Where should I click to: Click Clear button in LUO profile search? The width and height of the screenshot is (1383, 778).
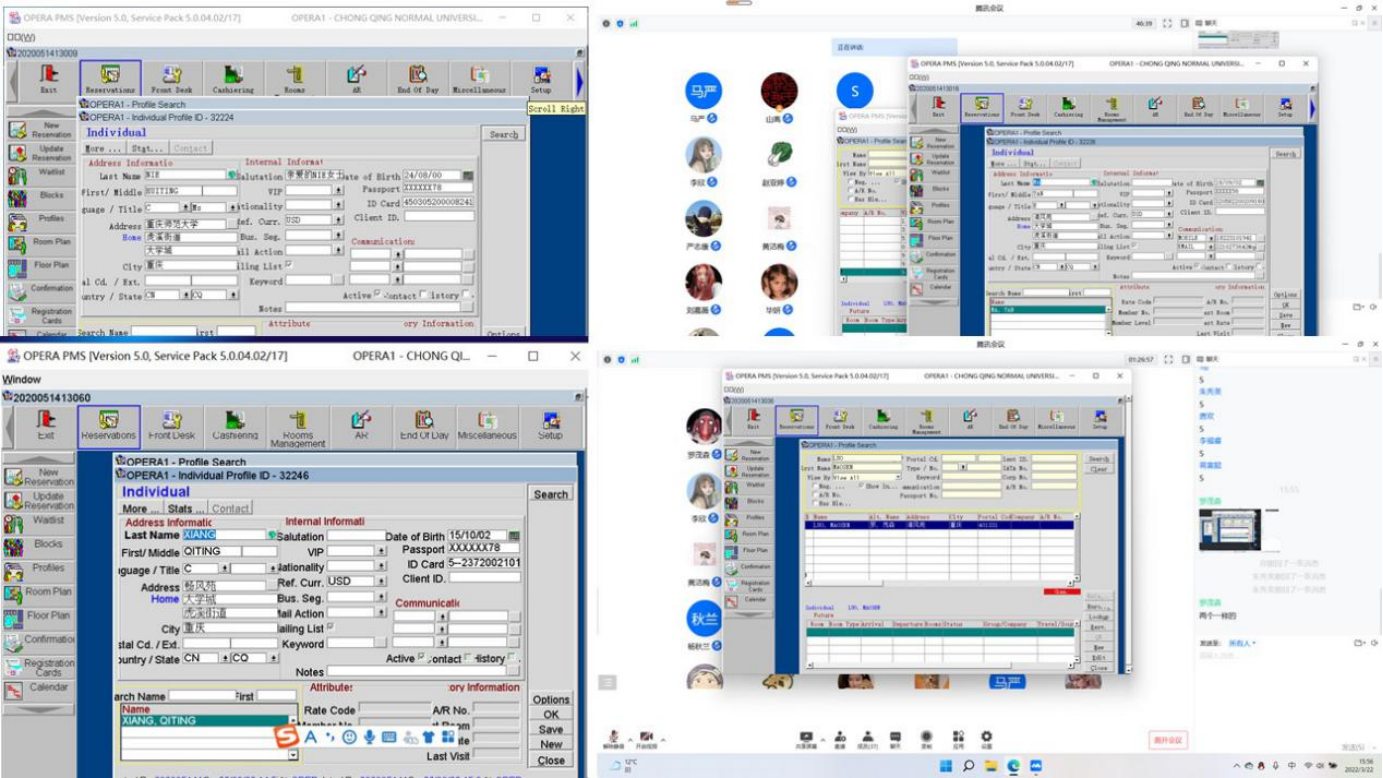click(1098, 469)
